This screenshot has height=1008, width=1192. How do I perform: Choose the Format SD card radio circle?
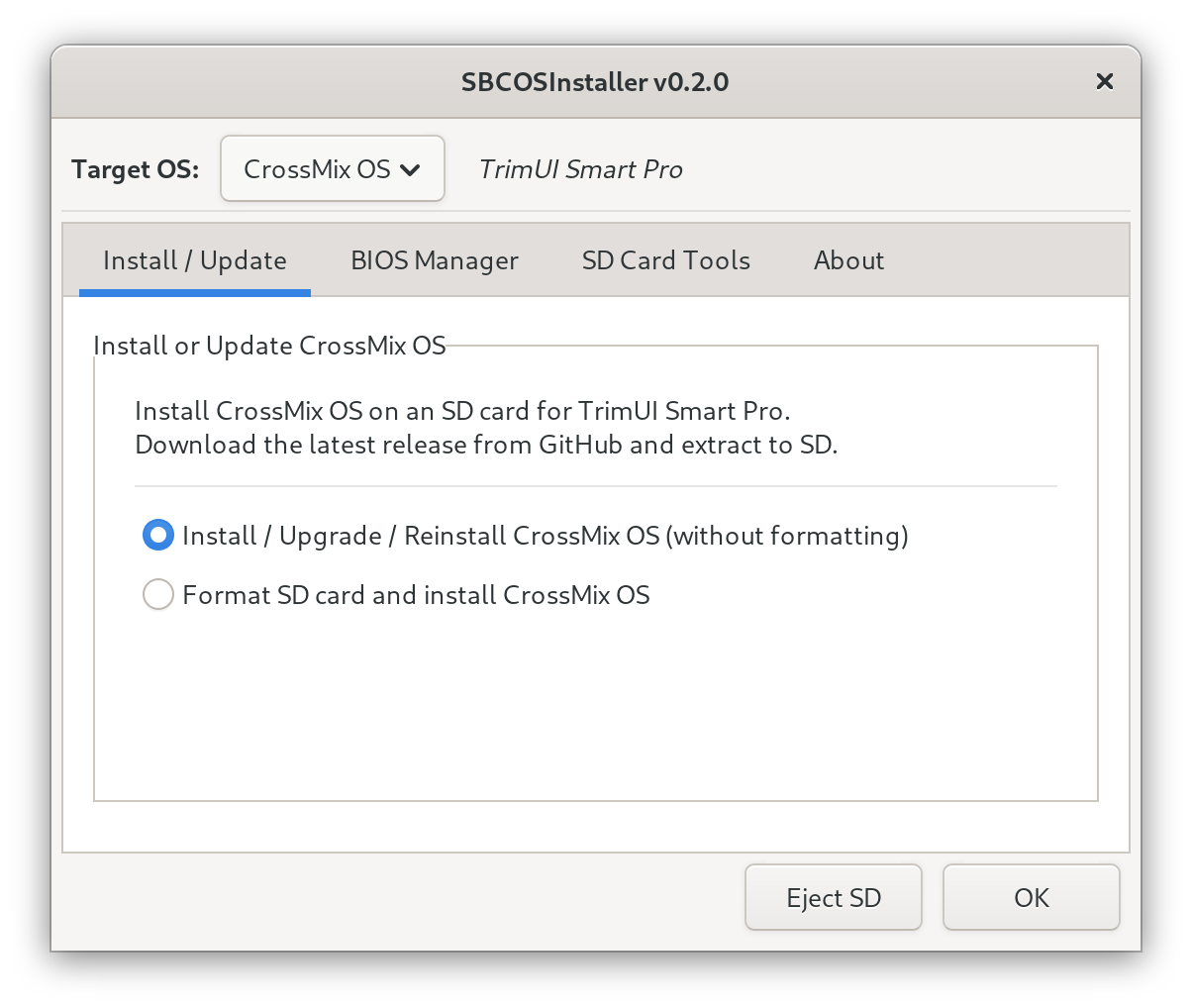tap(158, 595)
